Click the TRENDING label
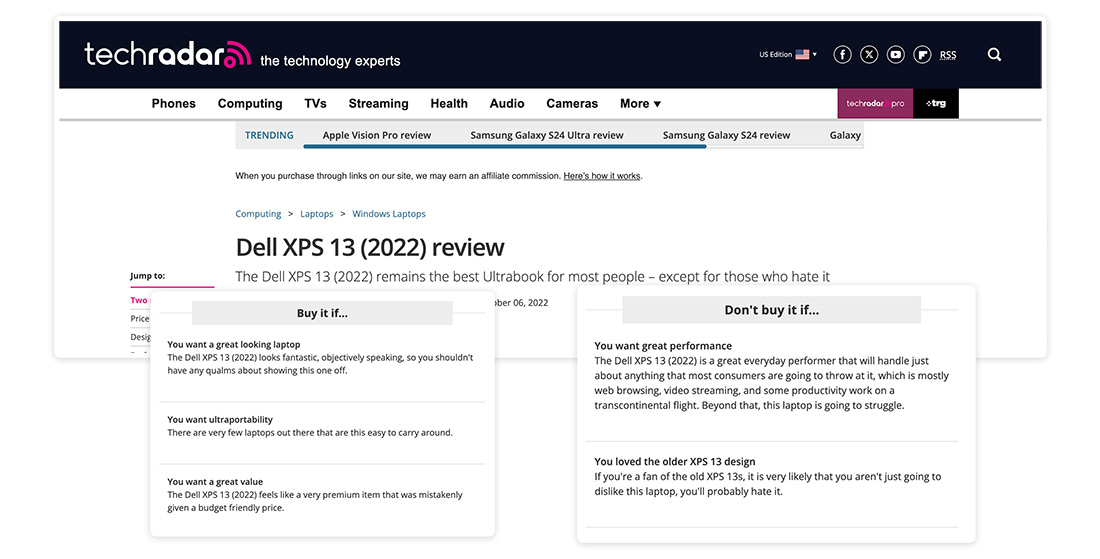This screenshot has width=1100, height=559. tap(269, 135)
